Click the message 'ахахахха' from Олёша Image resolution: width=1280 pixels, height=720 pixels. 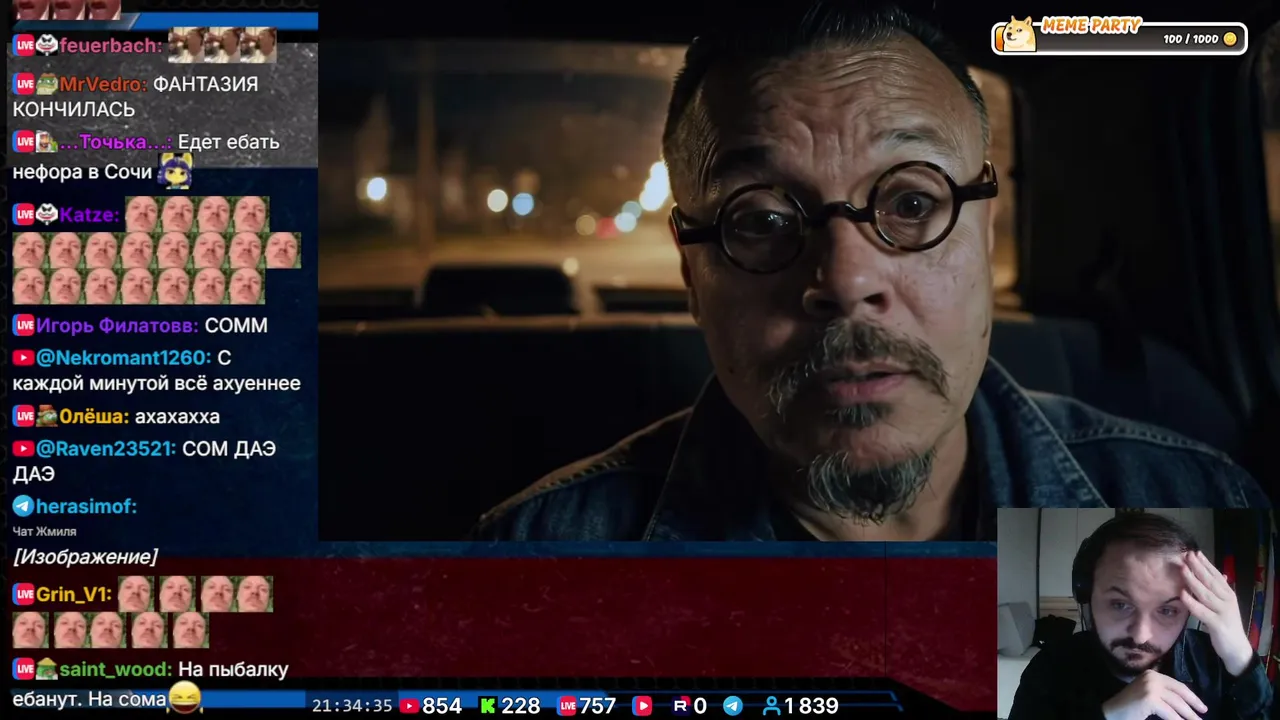(x=177, y=417)
